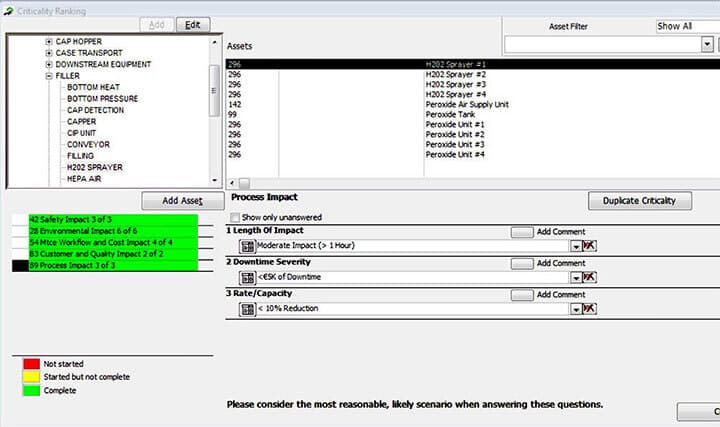
Task: Select H202 Sprayer #3 asset row
Action: coord(473,84)
